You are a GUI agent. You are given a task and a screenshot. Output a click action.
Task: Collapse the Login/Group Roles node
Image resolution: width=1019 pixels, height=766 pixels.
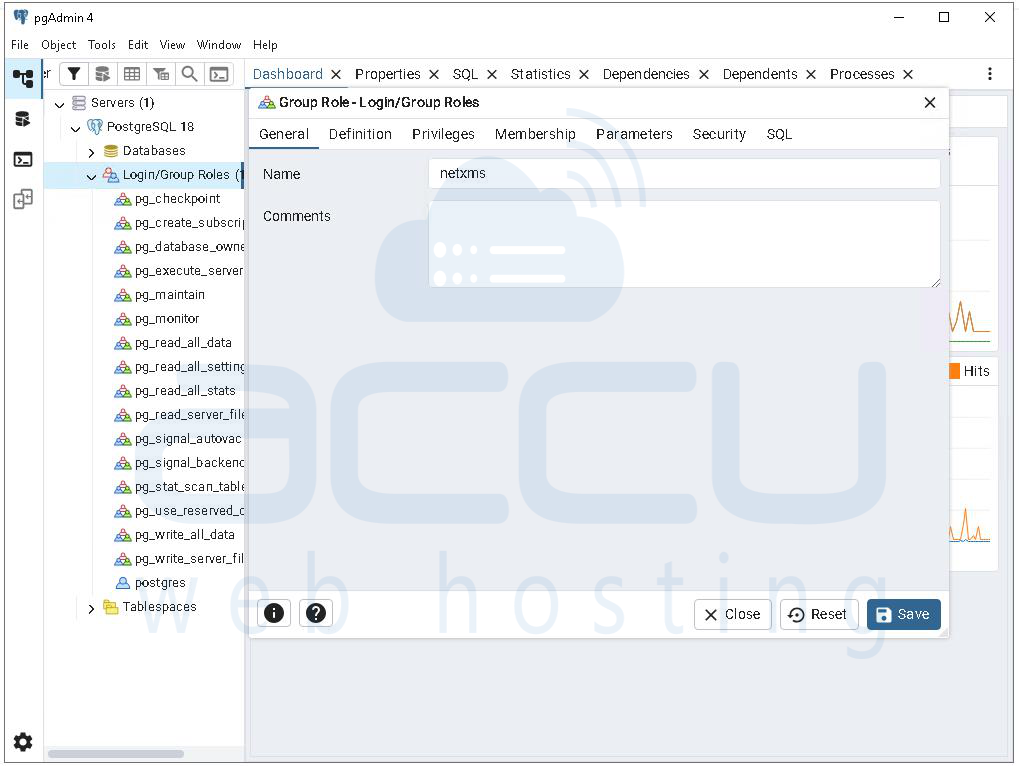click(x=92, y=176)
